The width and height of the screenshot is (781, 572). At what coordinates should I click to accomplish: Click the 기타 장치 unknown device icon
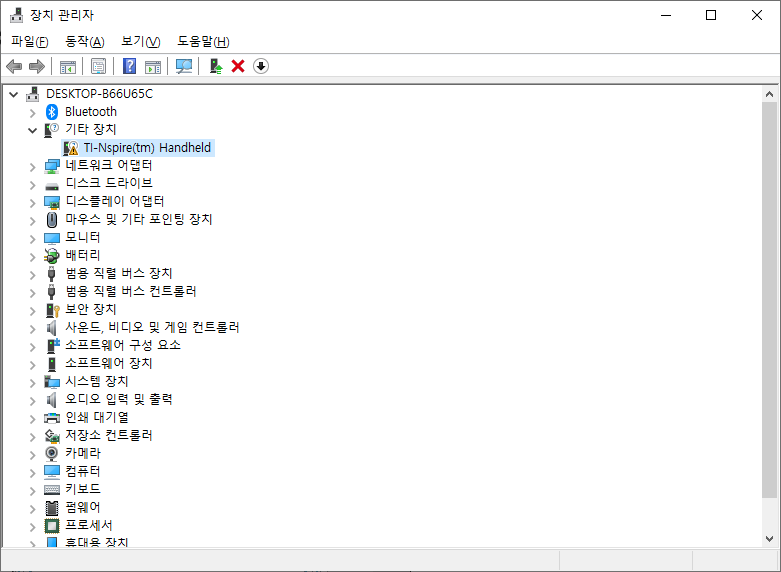click(52, 130)
